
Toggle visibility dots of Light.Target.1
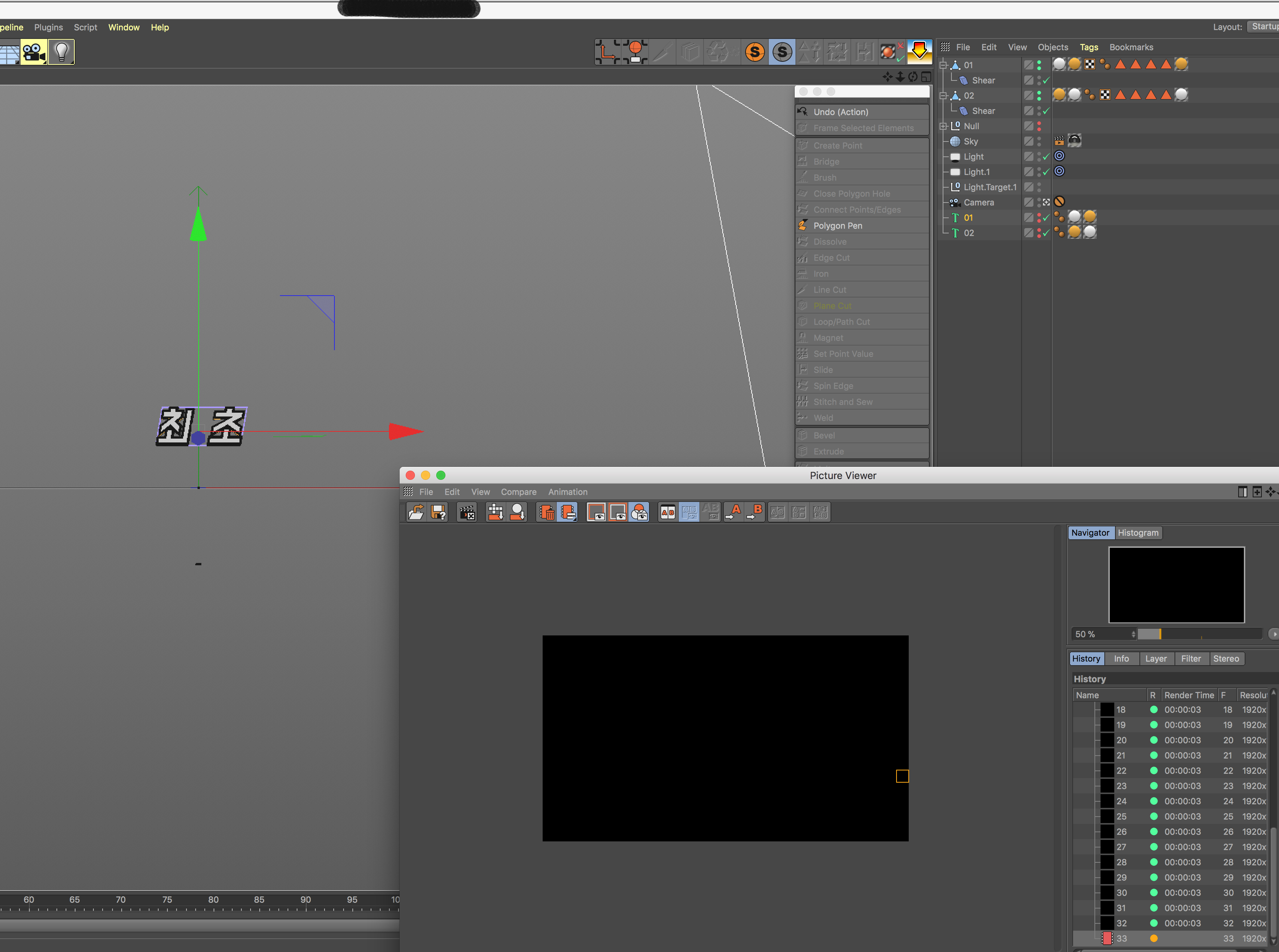[x=1039, y=187]
